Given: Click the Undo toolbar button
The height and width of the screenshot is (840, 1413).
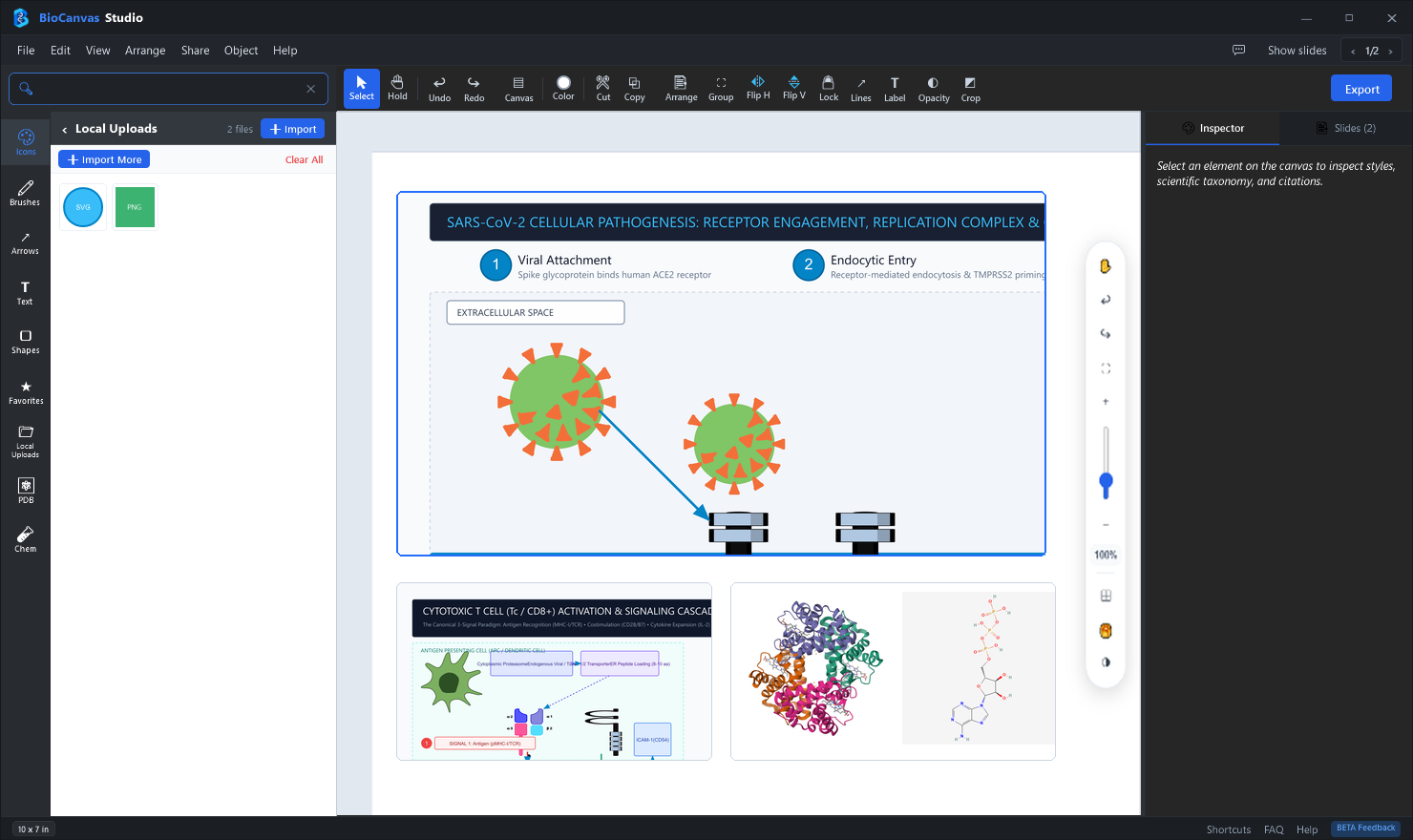Looking at the screenshot, I should click(x=439, y=88).
